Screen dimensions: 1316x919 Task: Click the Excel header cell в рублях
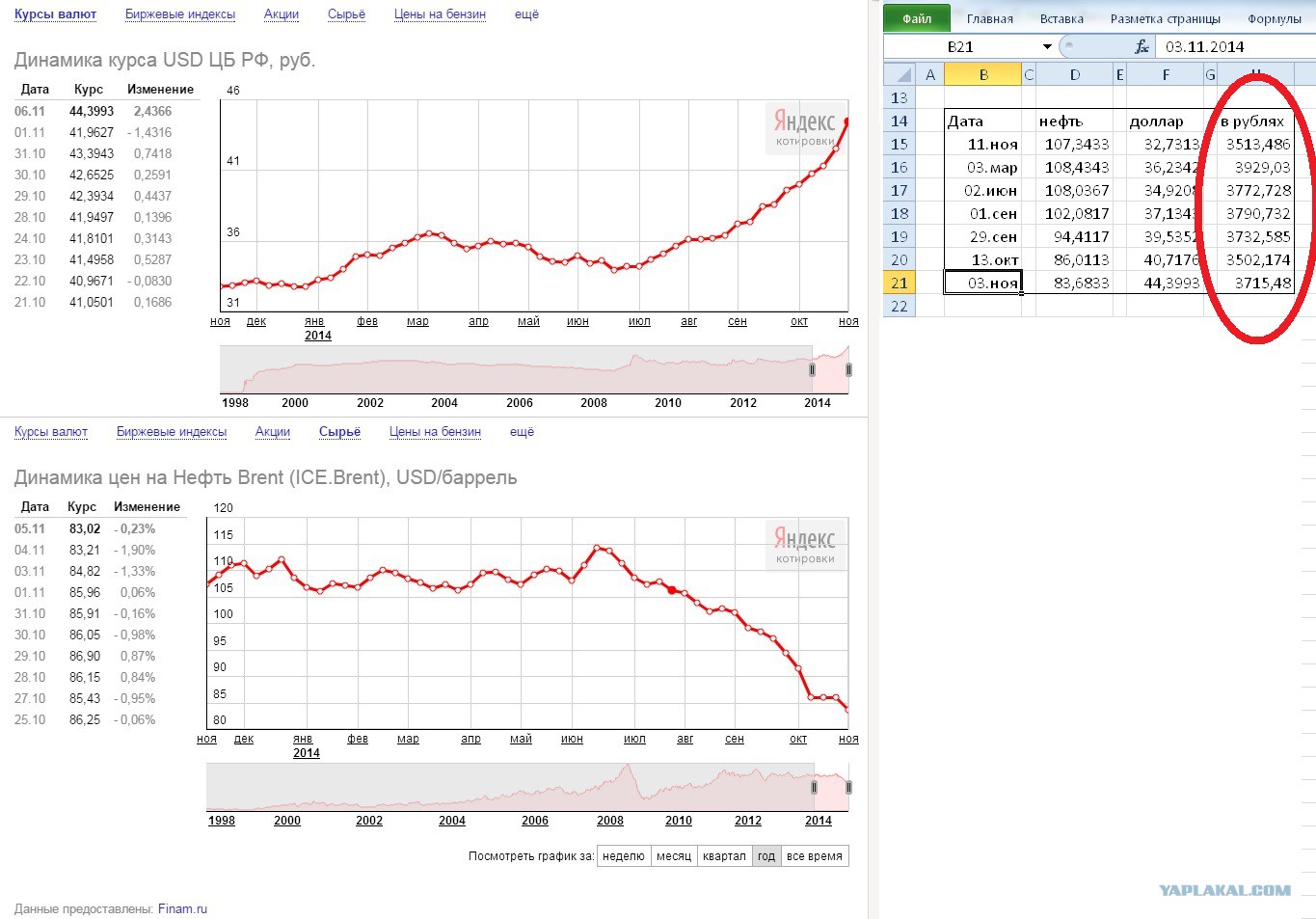[x=1255, y=121]
